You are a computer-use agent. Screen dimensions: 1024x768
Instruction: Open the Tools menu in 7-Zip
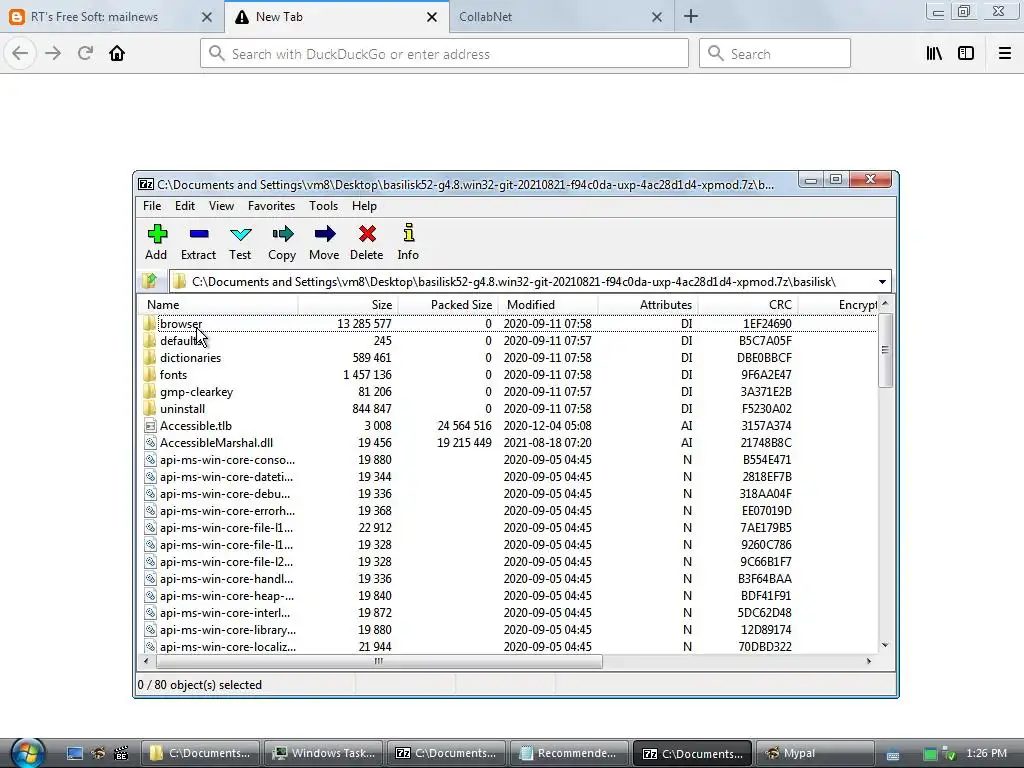pos(323,206)
